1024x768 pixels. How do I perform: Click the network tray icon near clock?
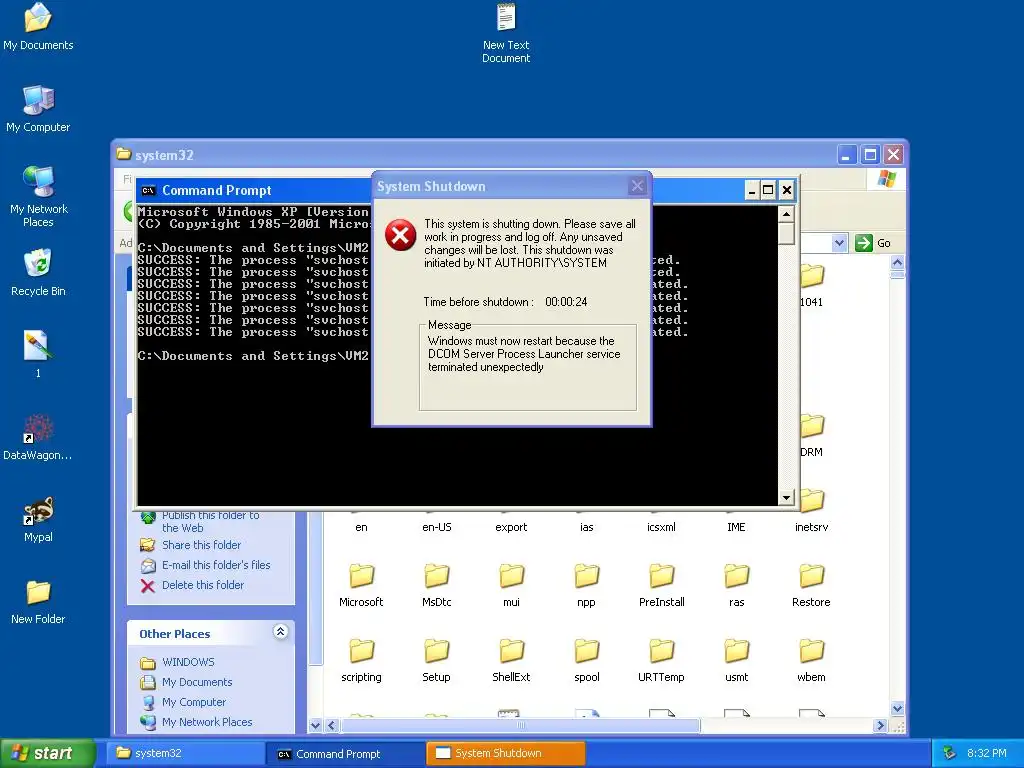[x=950, y=753]
